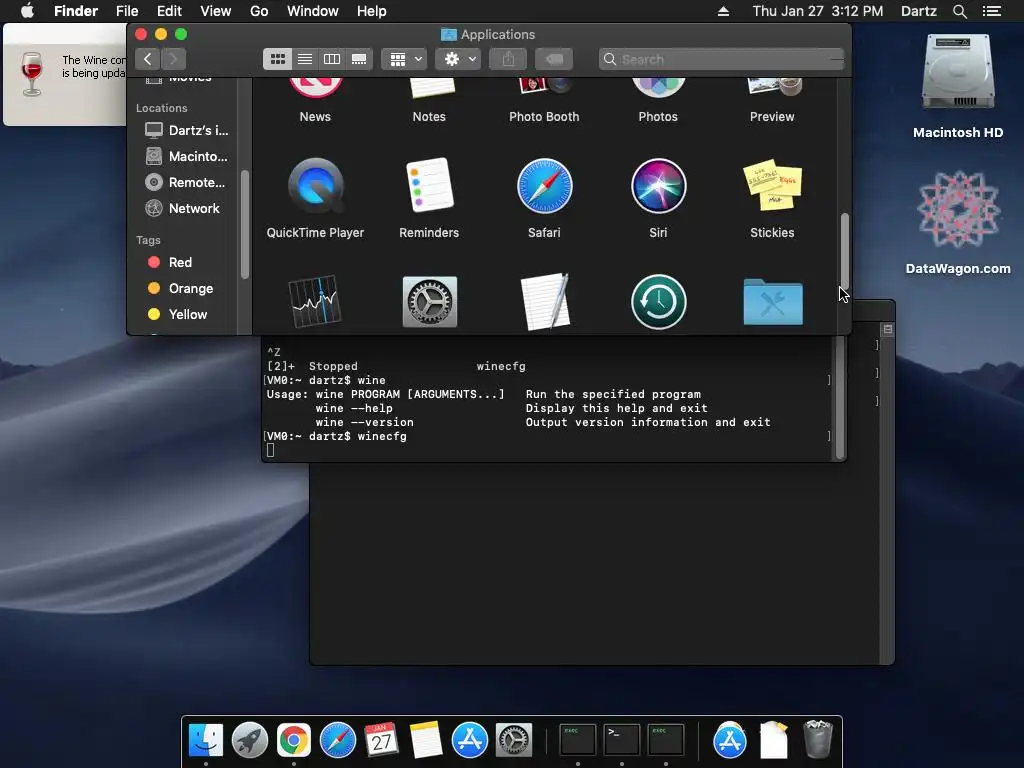Open the Finder menu
1024x768 pixels.
pyautogui.click(x=76, y=11)
